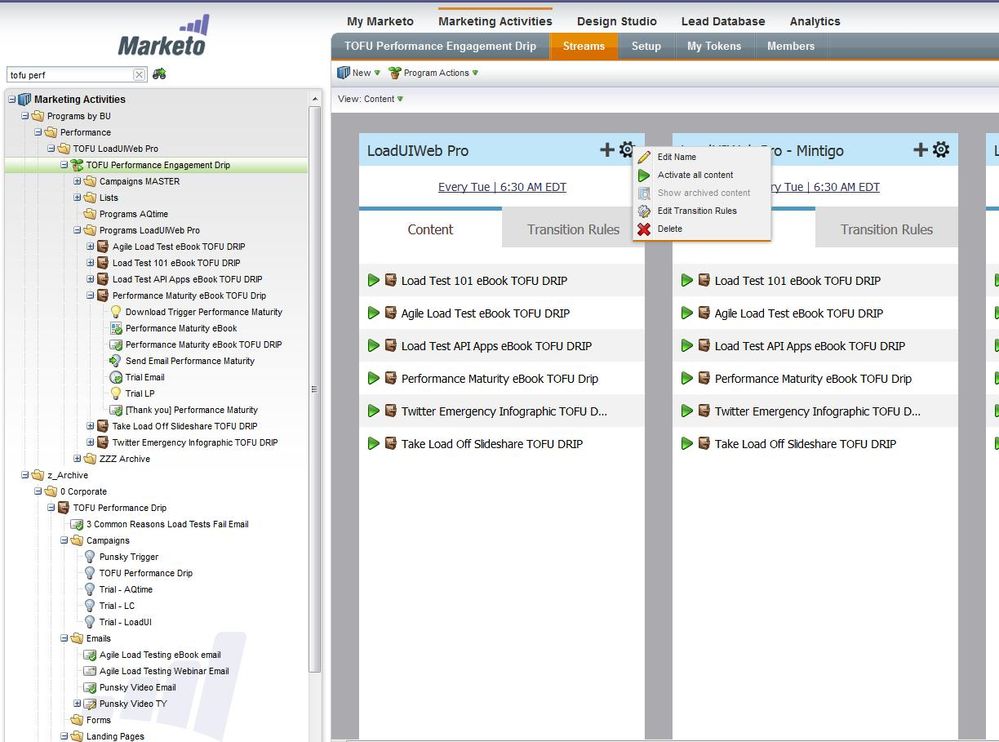Click the tree panel scroll-up arrow
The width and height of the screenshot is (999, 742).
pyautogui.click(x=315, y=99)
